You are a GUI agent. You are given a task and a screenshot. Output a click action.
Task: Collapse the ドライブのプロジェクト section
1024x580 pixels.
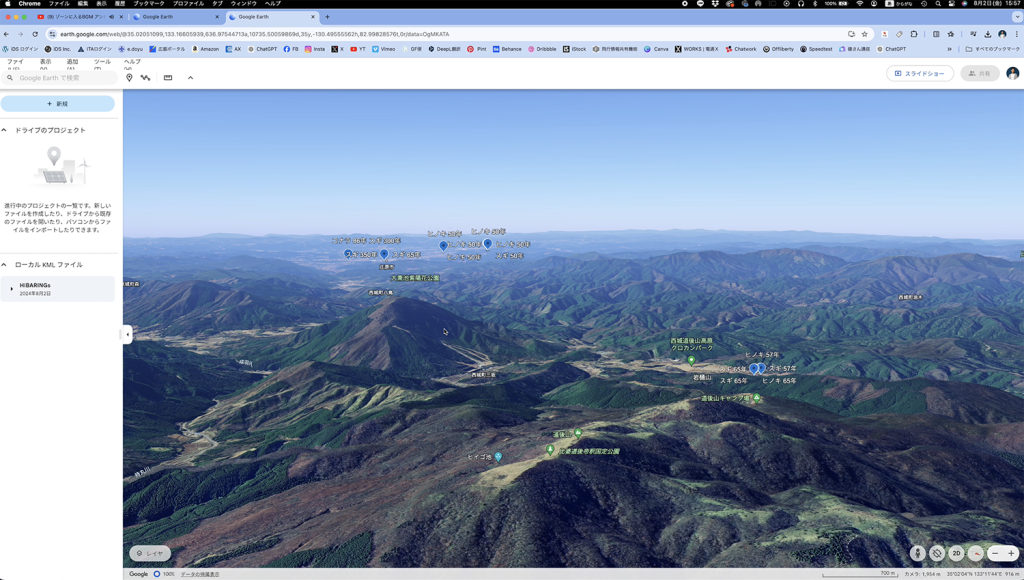(x=5, y=130)
